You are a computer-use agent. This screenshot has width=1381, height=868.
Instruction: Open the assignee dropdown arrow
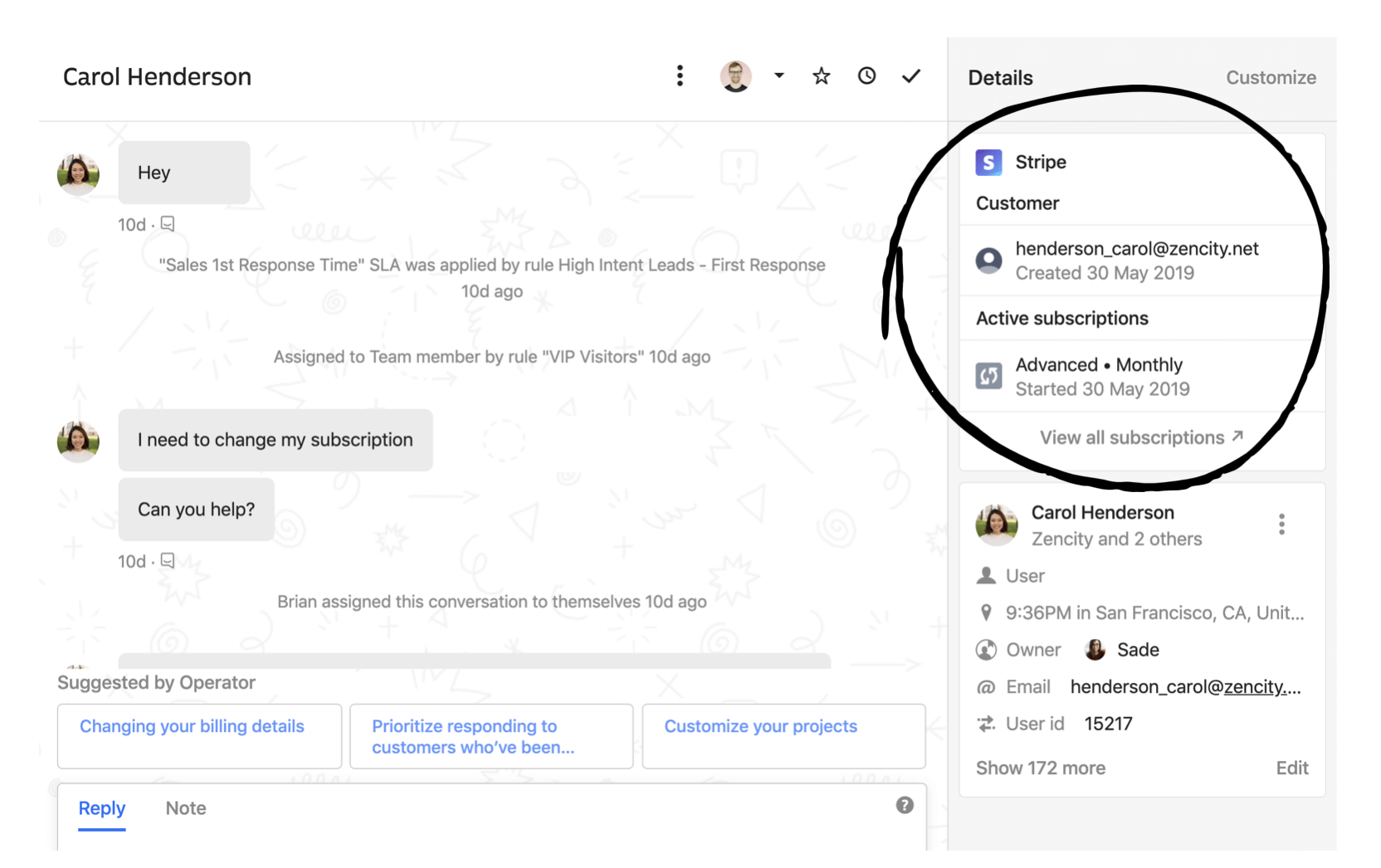tap(778, 76)
